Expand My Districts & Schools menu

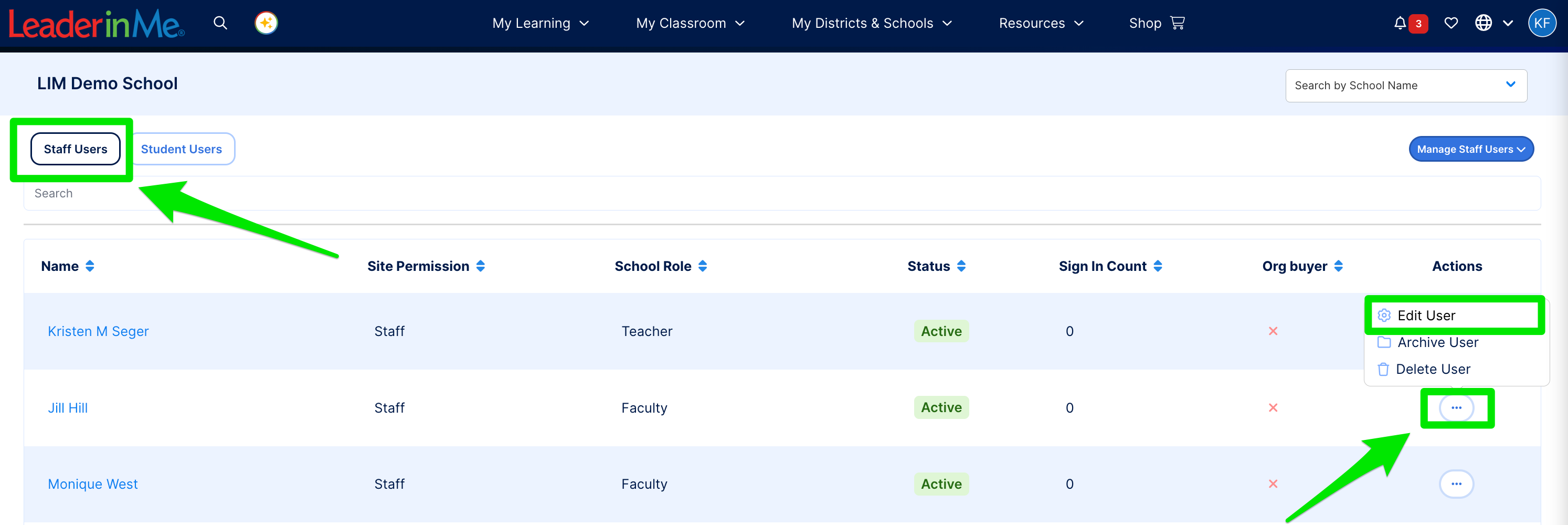coord(872,23)
